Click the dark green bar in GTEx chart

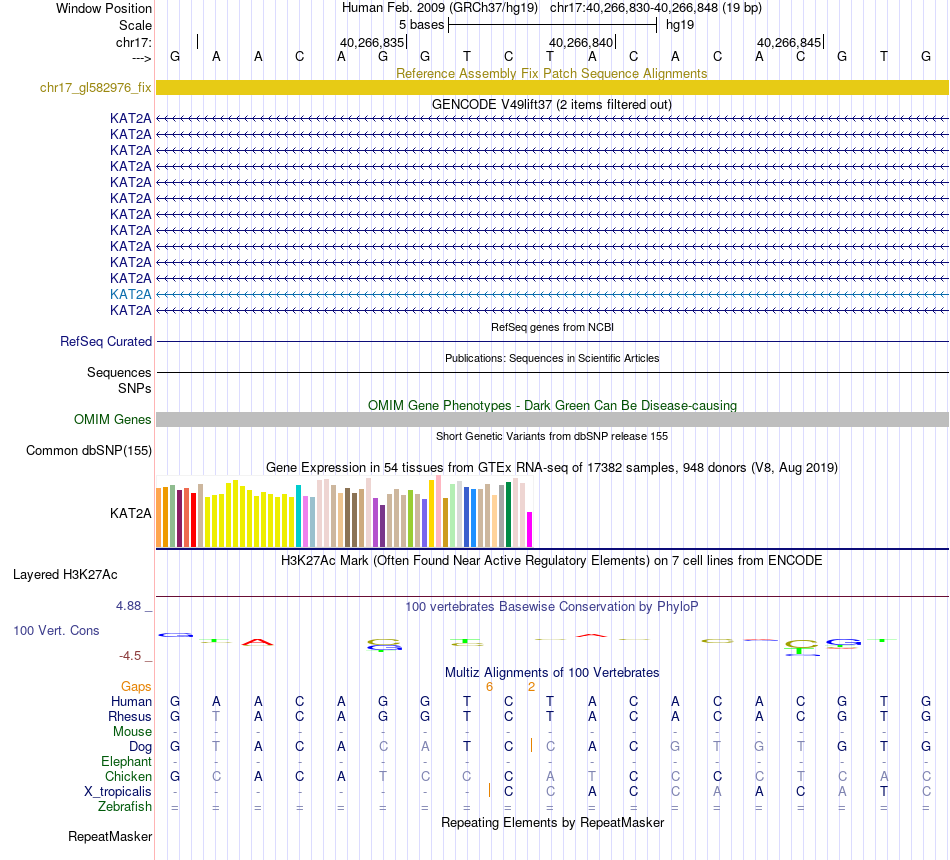click(508, 515)
